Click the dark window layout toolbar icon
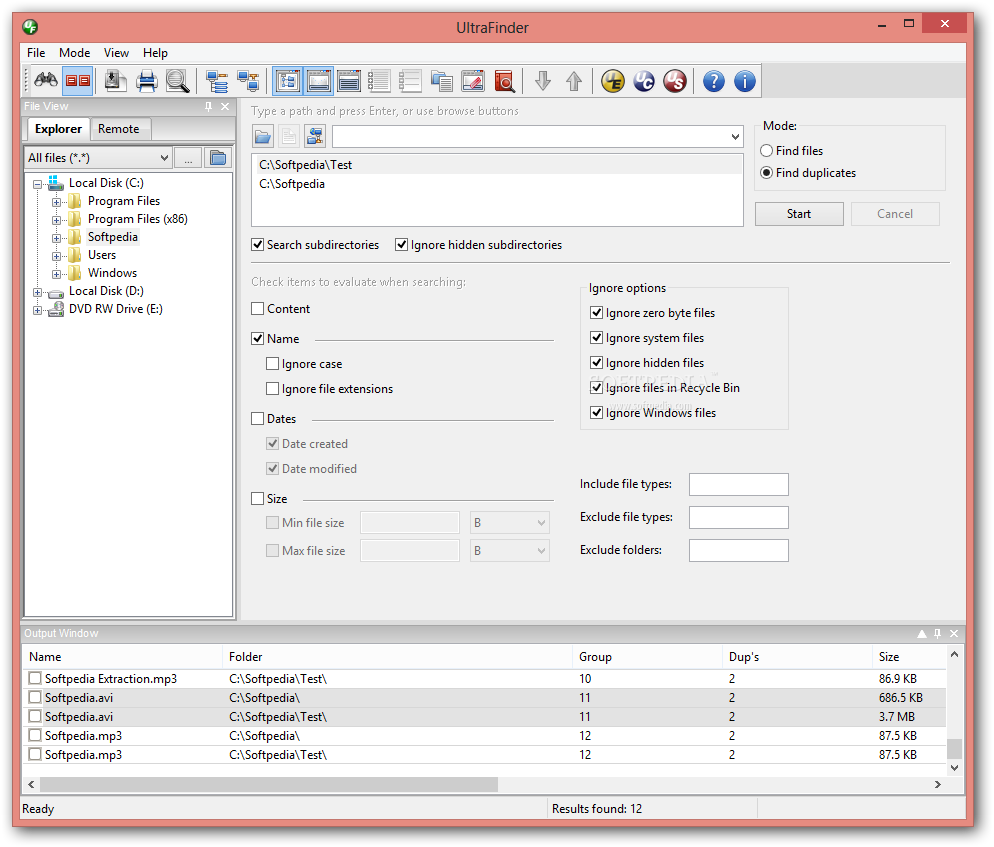Screen dimensions: 994x847 click(349, 81)
